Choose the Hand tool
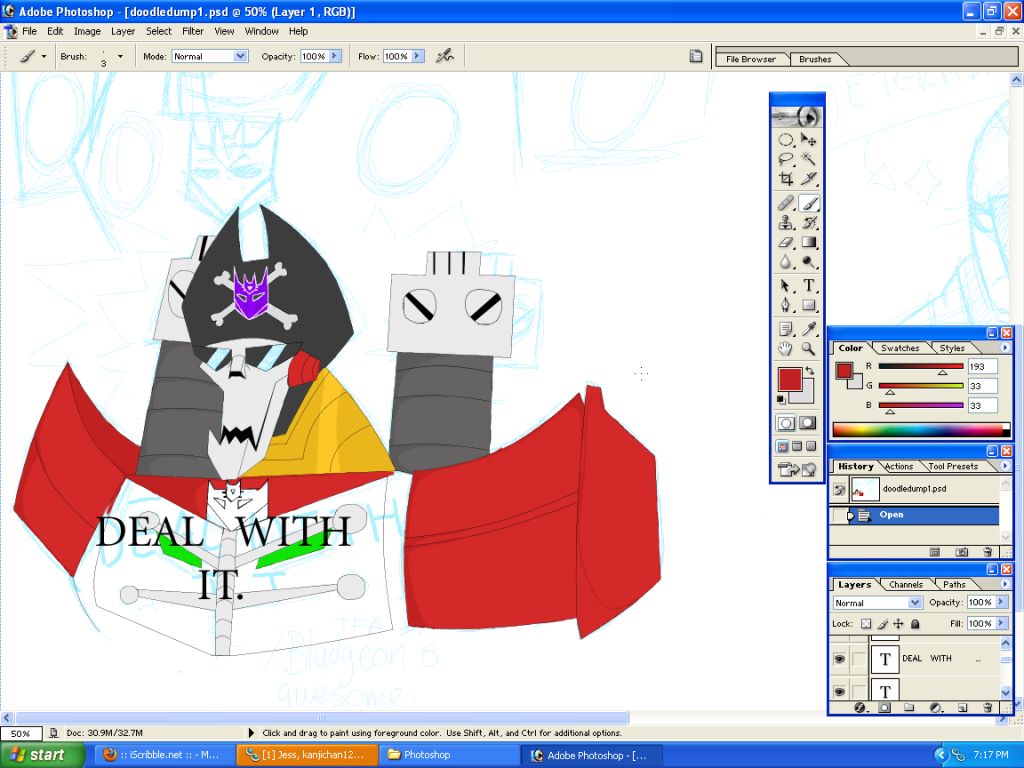The width and height of the screenshot is (1024, 768). coord(786,349)
